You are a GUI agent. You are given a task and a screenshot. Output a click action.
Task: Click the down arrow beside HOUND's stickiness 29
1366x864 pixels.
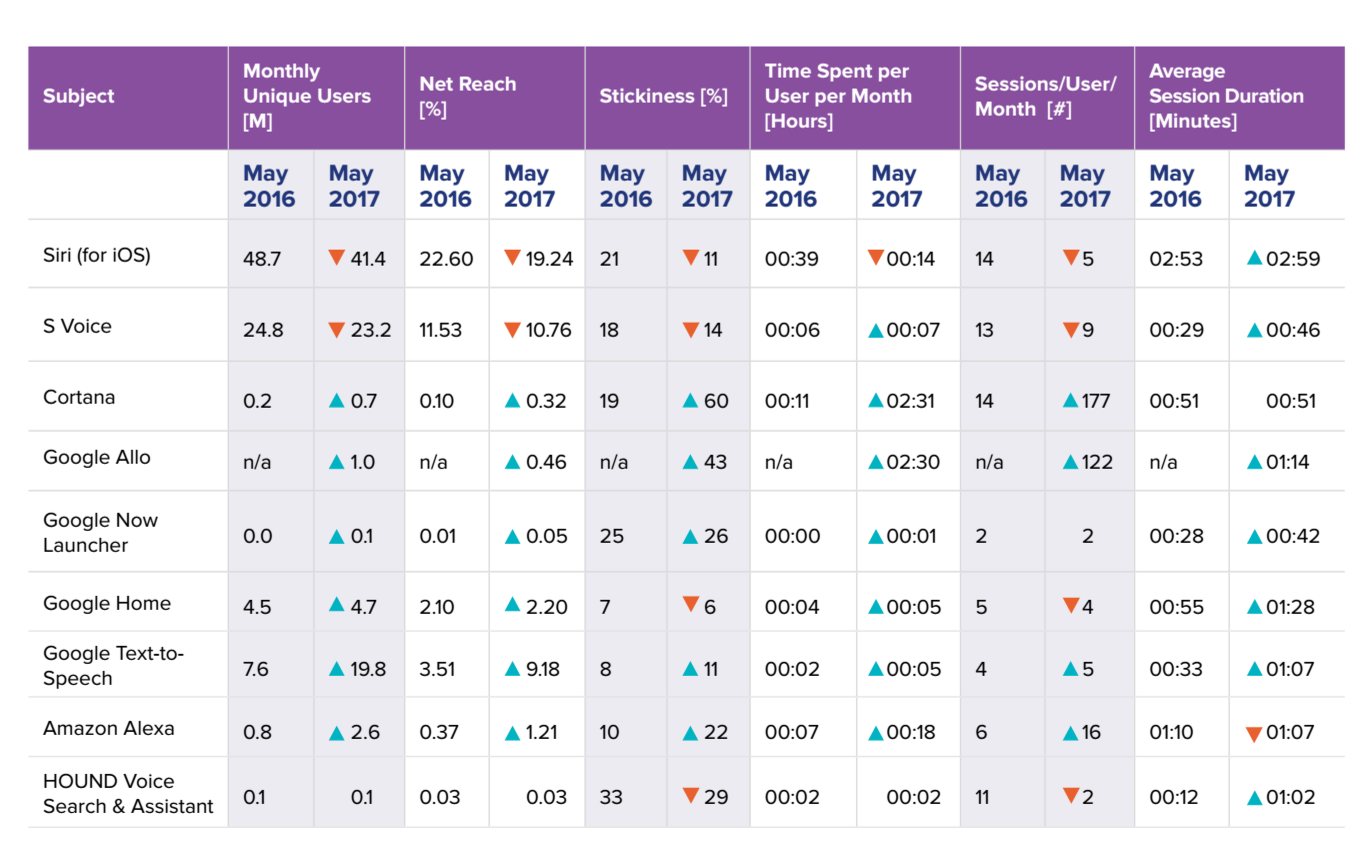click(691, 796)
